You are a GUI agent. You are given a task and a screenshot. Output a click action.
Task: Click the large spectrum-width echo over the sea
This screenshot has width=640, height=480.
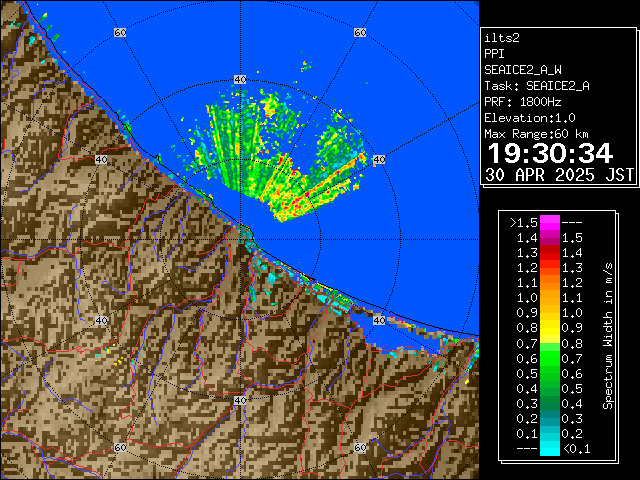coord(278,159)
